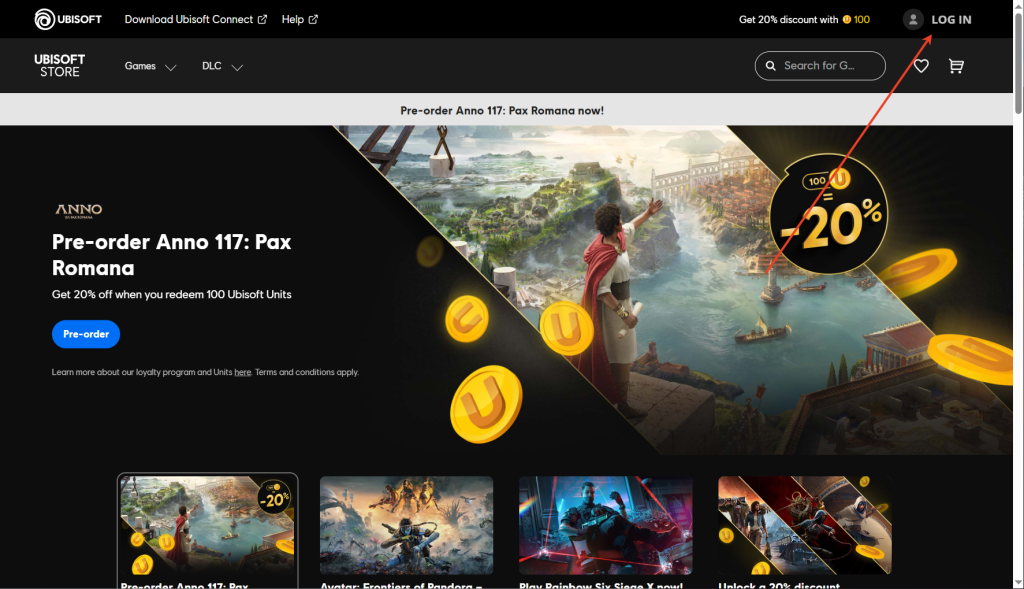The image size is (1024, 589).
Task: Open the shopping cart icon
Action: 956,66
